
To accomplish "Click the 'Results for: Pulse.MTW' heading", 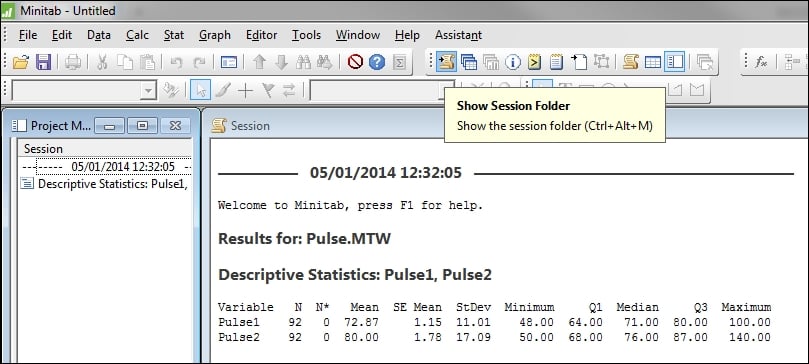I will 304,239.
